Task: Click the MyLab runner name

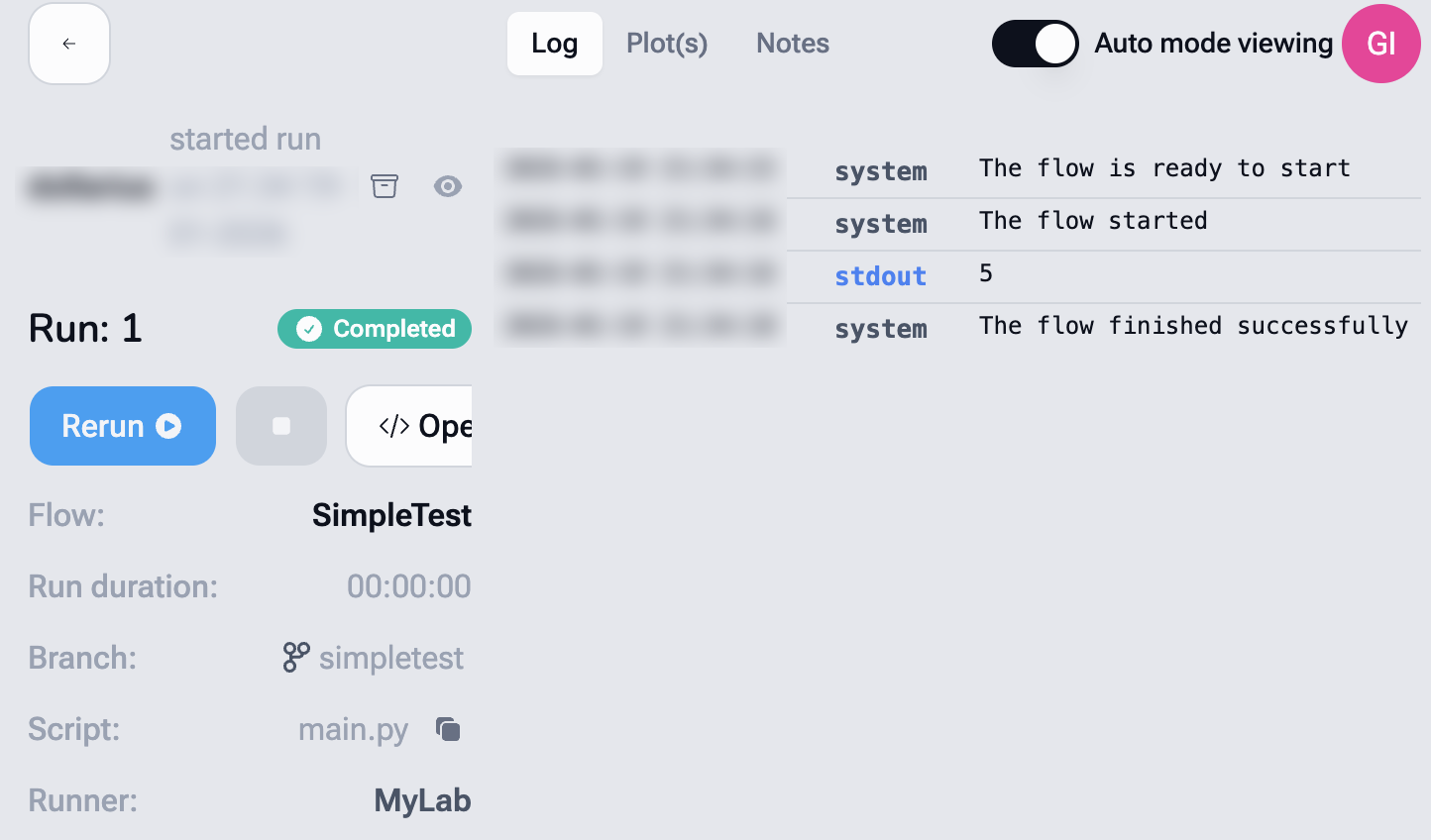Action: tap(421, 800)
